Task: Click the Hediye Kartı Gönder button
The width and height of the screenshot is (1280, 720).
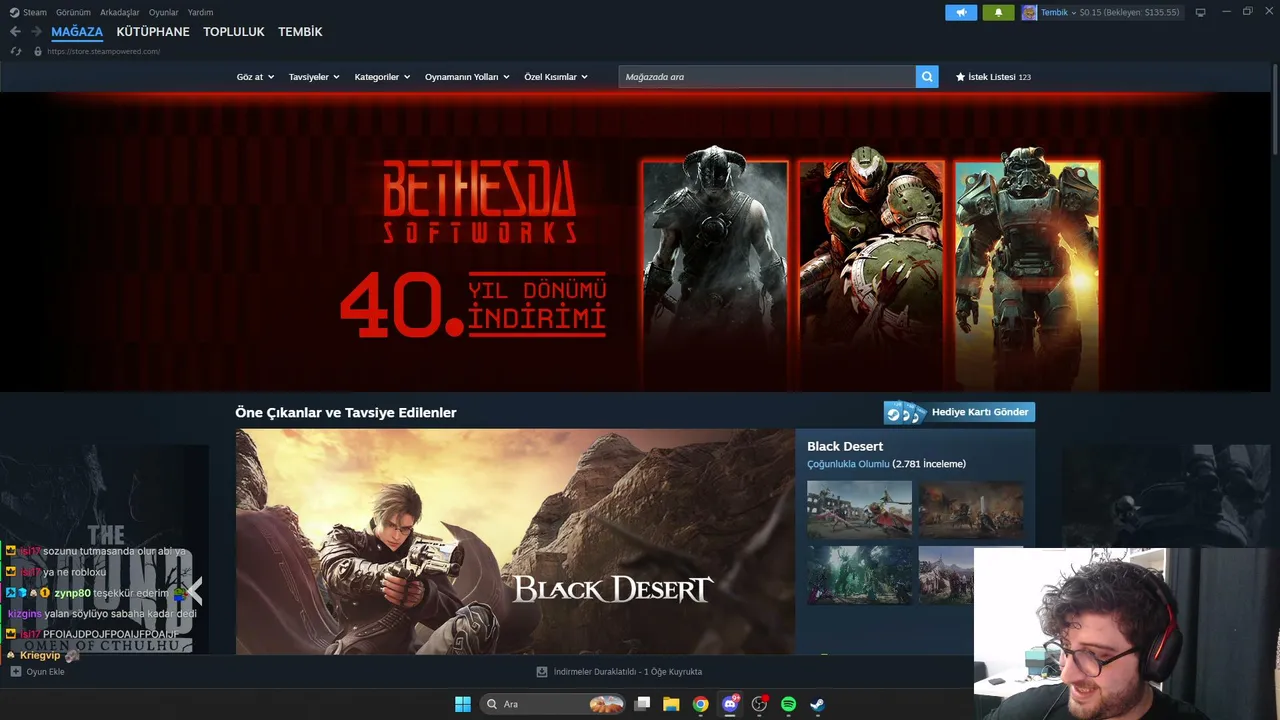Action: [x=959, y=412]
